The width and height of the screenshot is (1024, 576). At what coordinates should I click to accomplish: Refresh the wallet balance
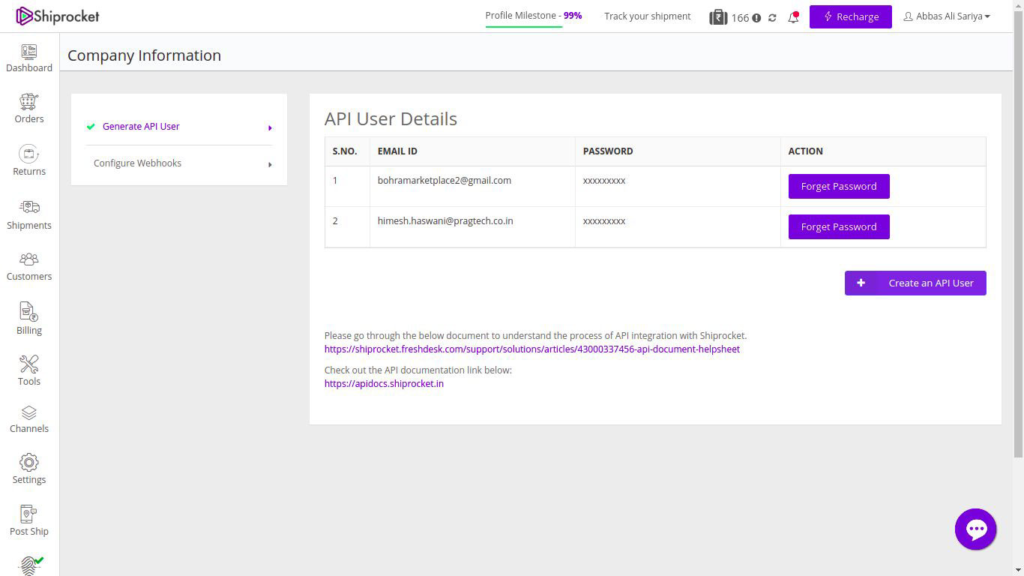coord(771,17)
